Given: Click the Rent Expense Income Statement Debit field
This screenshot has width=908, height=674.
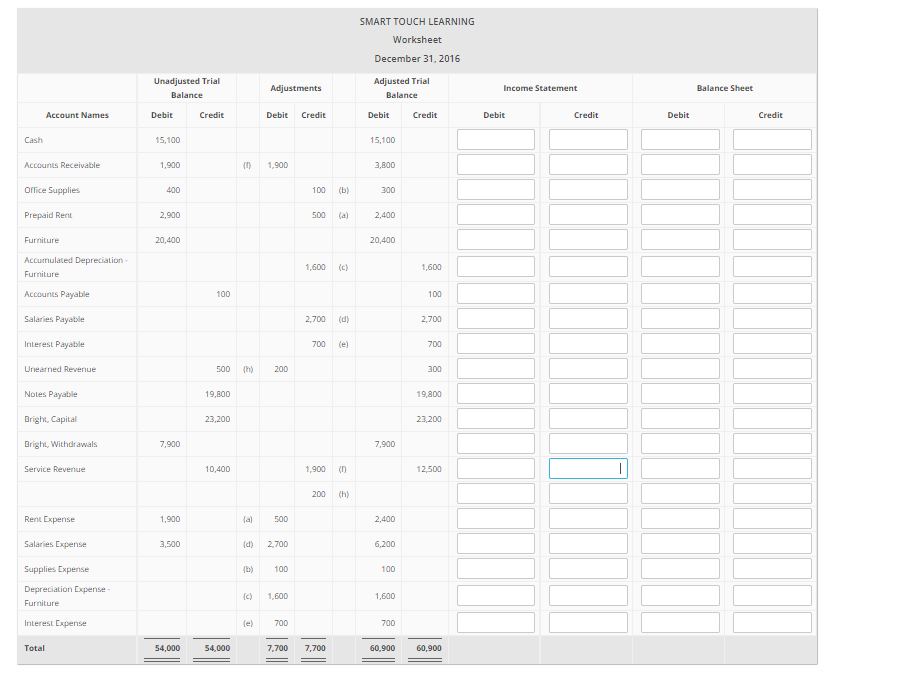Looking at the screenshot, I should click(x=496, y=518).
